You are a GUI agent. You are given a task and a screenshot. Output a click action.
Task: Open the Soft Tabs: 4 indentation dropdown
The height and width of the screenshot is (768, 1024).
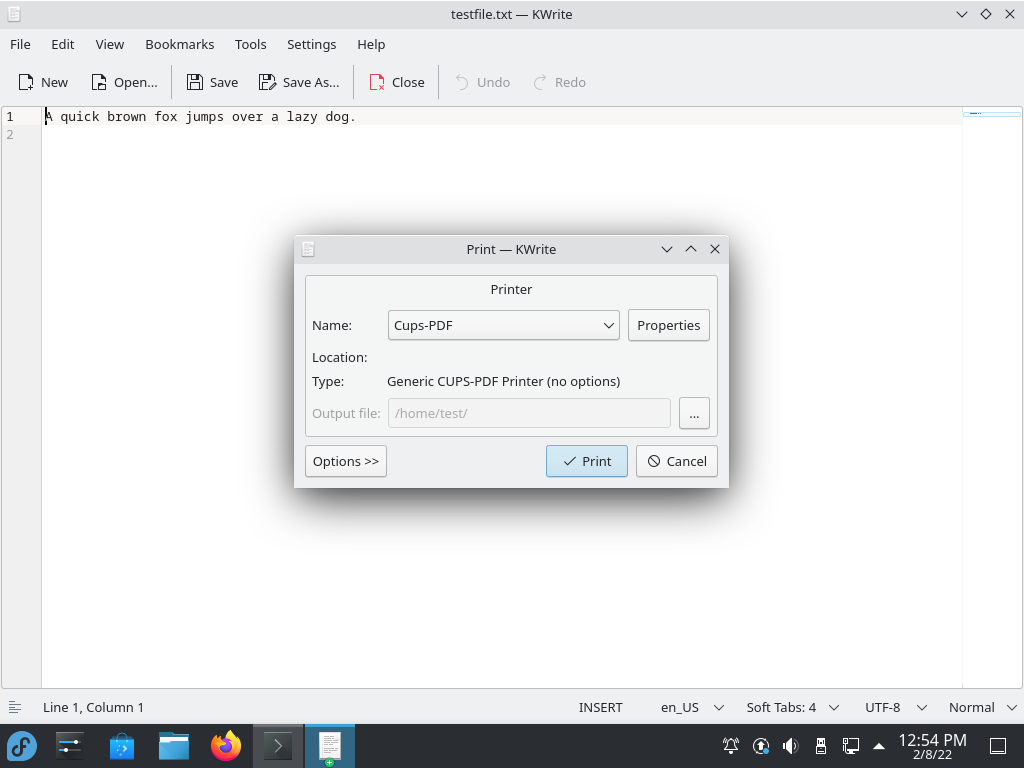[x=793, y=707]
